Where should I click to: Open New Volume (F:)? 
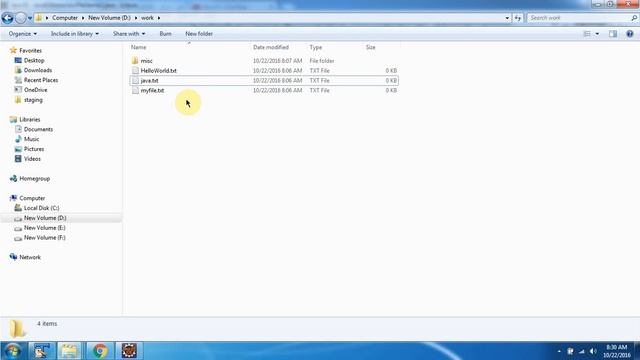coord(44,238)
